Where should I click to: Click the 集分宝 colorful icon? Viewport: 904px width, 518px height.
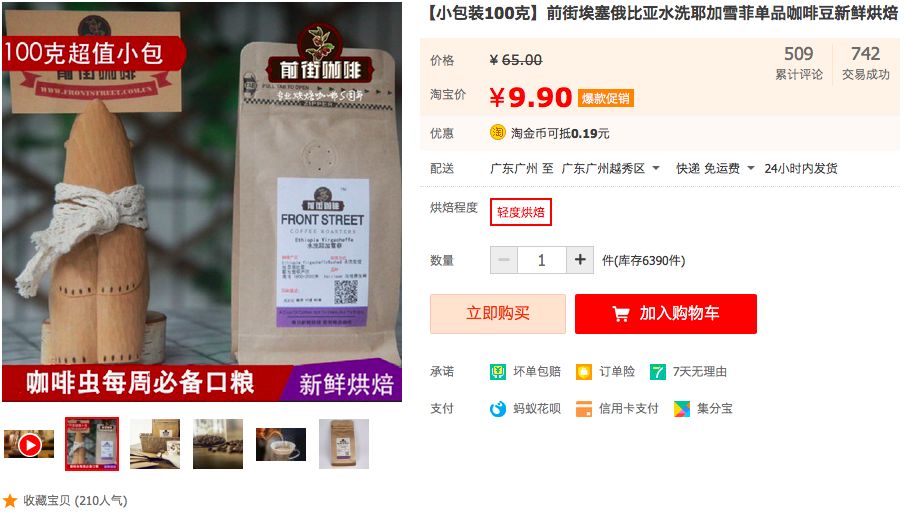pyautogui.click(x=682, y=409)
